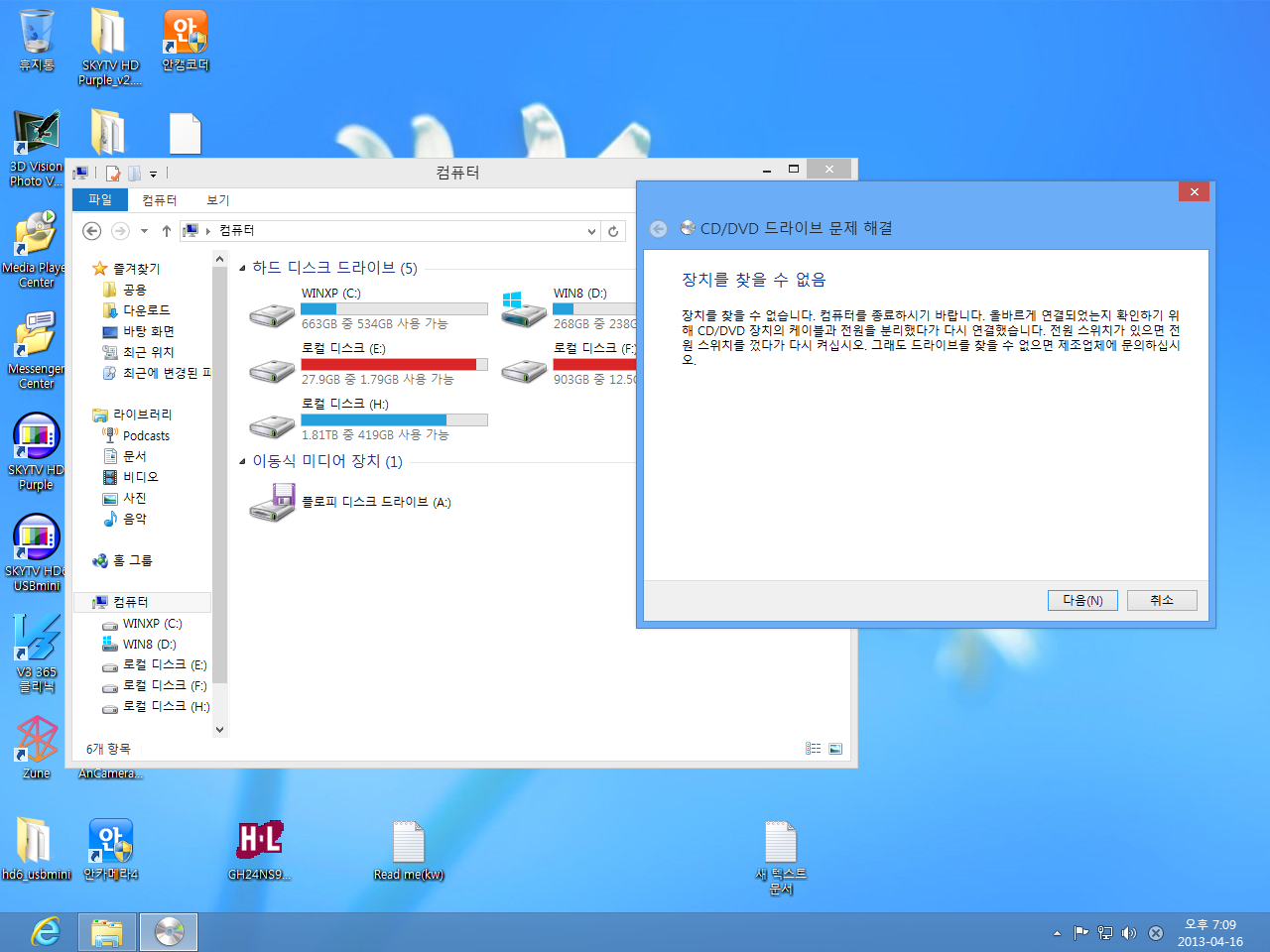
Task: Switch to details view in status bar
Action: point(814,749)
